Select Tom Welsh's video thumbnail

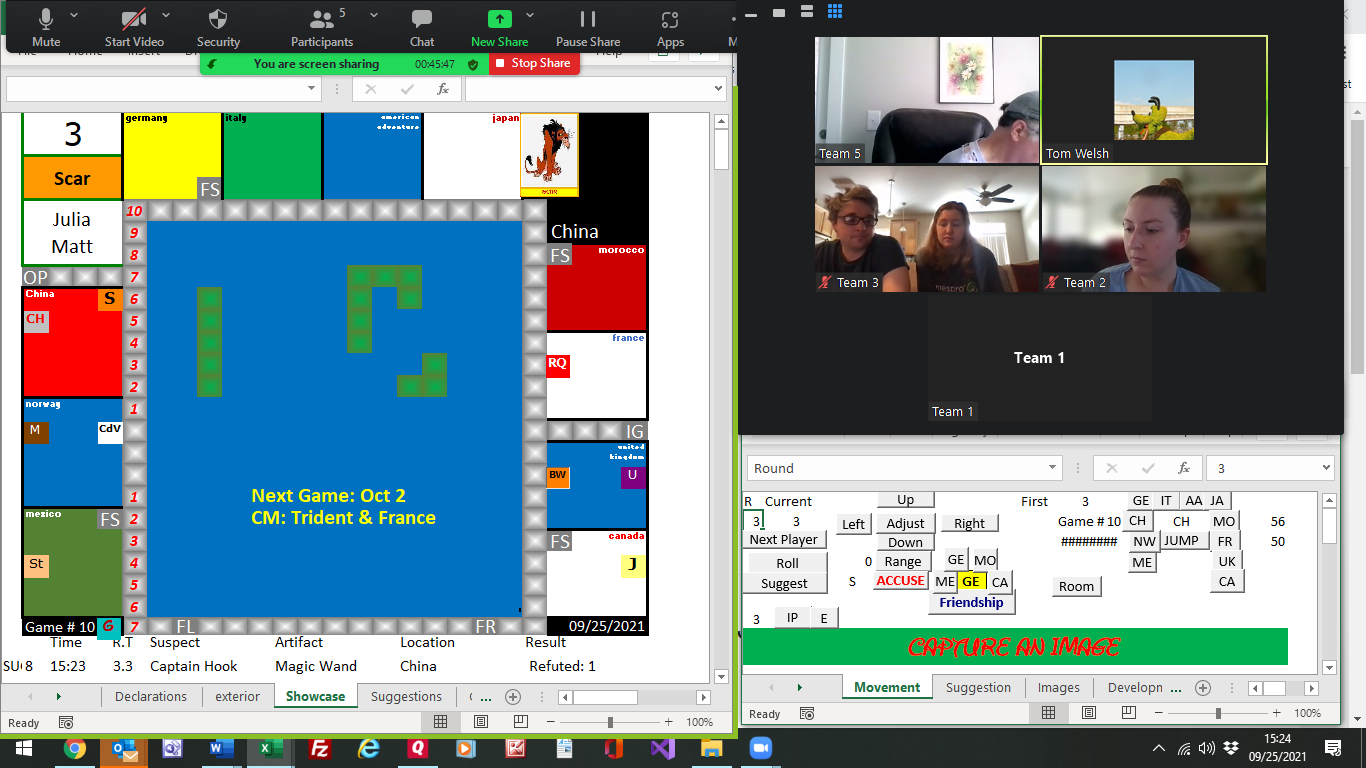coord(1153,100)
